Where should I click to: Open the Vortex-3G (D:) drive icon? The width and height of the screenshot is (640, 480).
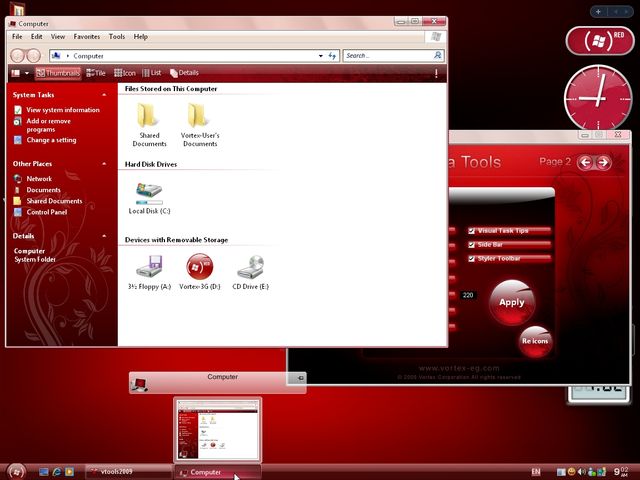[200, 266]
